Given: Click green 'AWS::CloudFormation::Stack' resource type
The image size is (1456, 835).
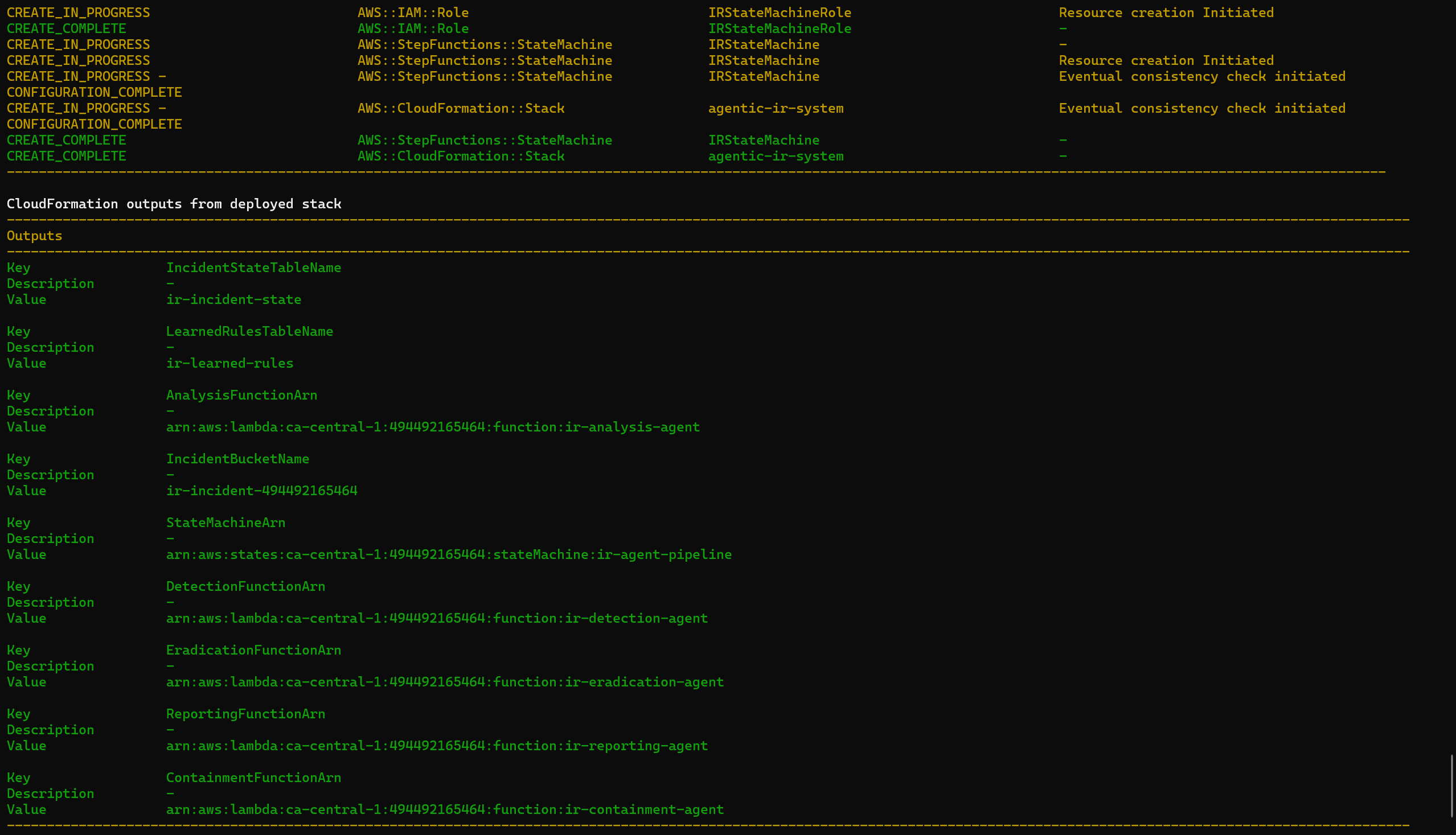Looking at the screenshot, I should click(461, 156).
